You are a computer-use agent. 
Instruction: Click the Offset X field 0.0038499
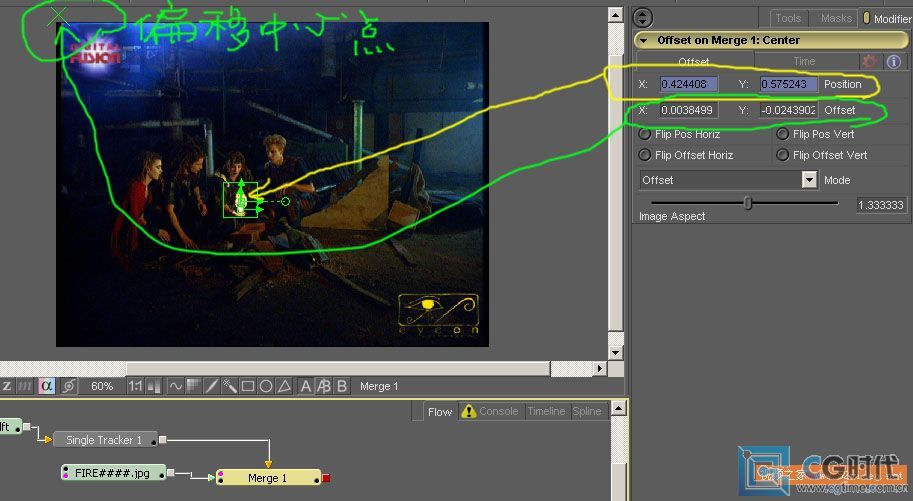688,110
